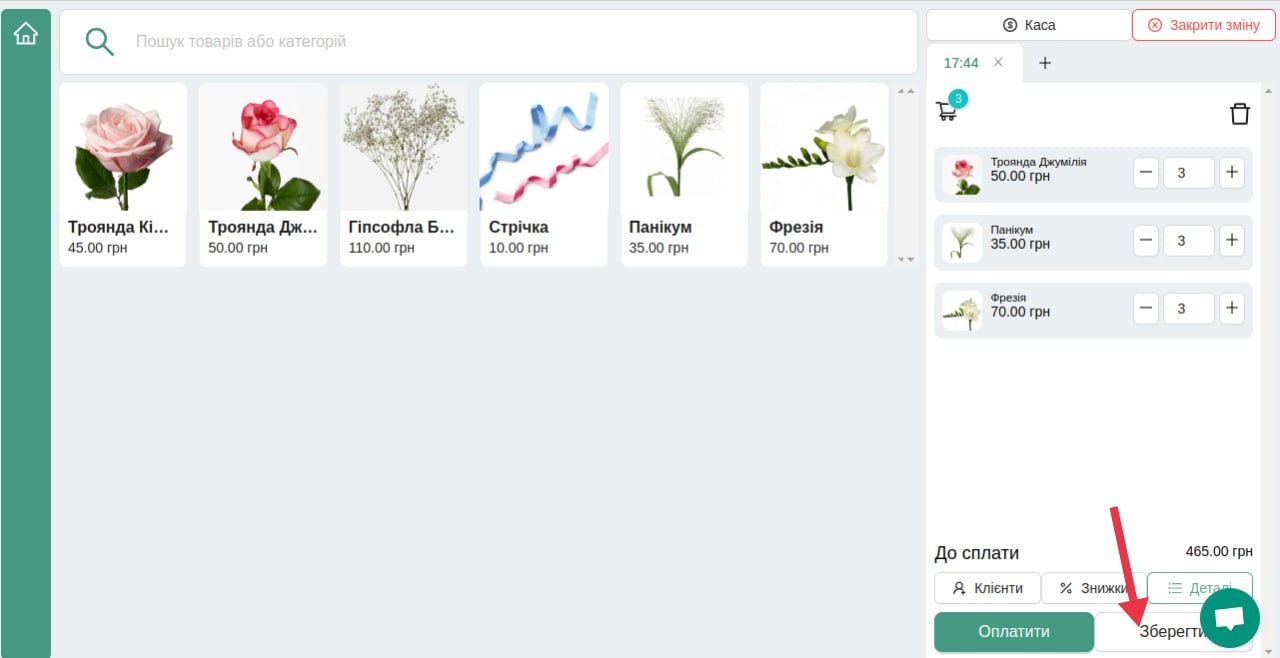Open the live chat bubble icon
The image size is (1280, 658).
1229,619
